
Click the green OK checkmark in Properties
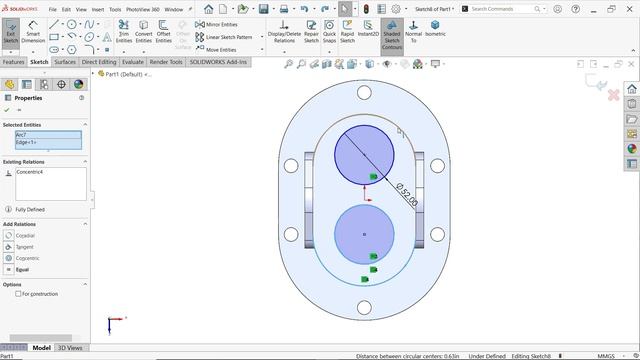coord(7,110)
